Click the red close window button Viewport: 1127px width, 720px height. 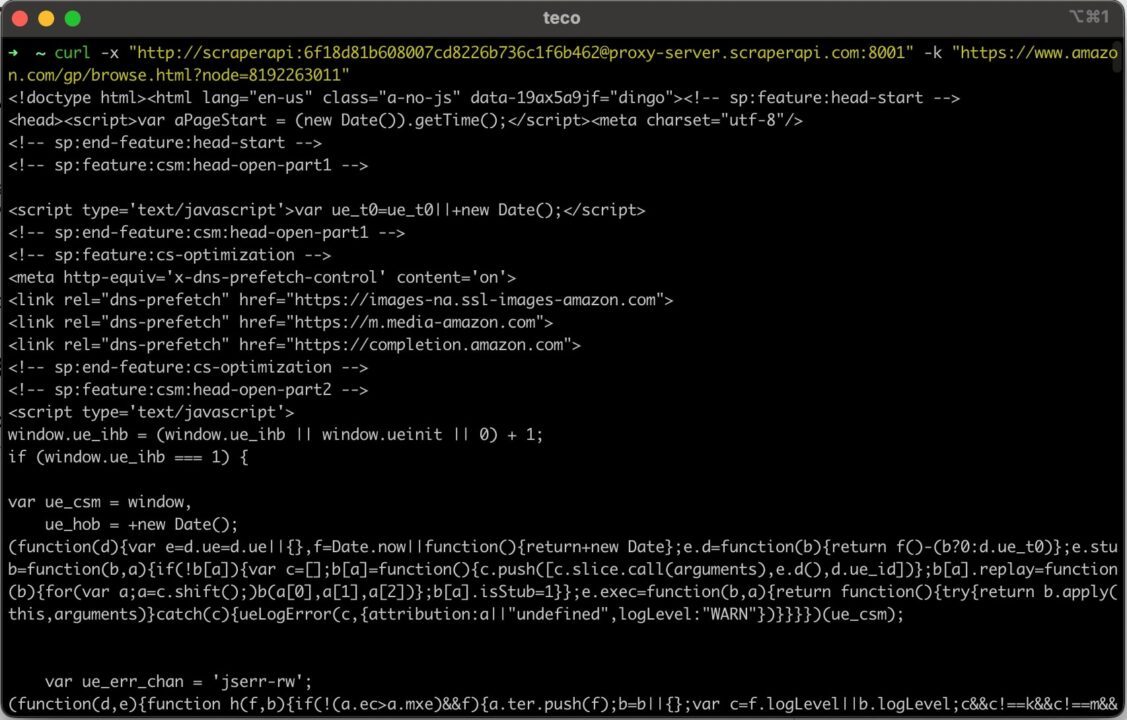pyautogui.click(x=20, y=19)
